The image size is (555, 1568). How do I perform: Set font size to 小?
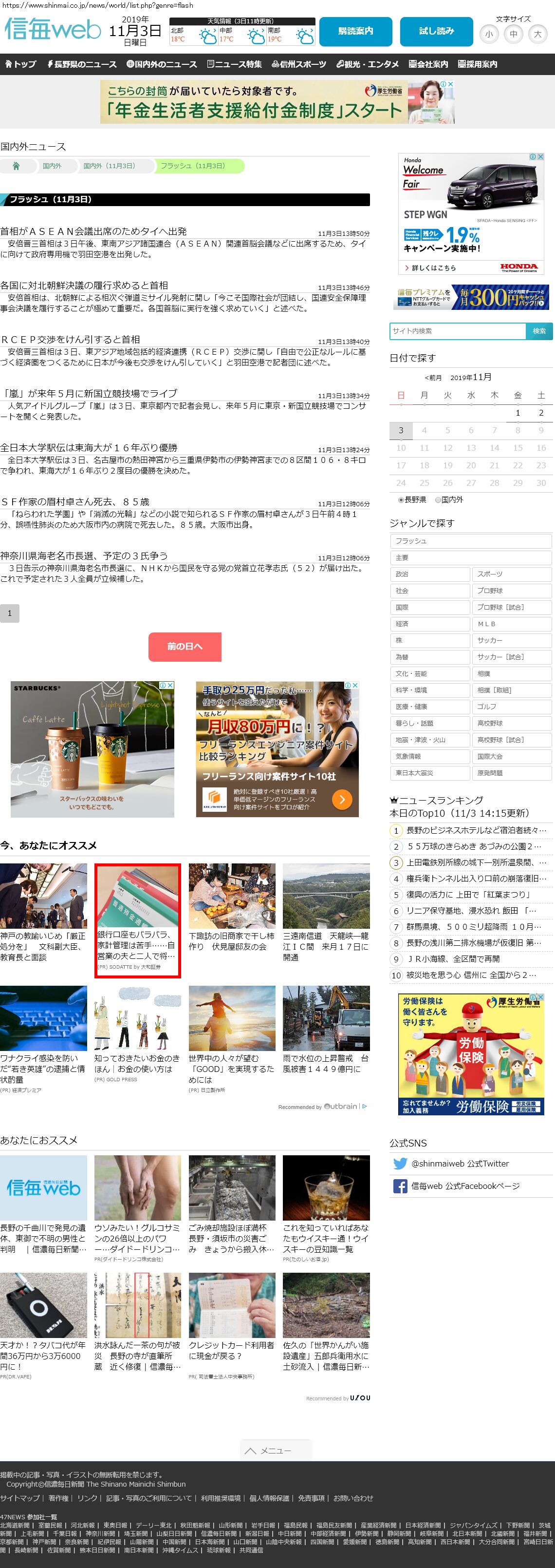click(x=489, y=34)
